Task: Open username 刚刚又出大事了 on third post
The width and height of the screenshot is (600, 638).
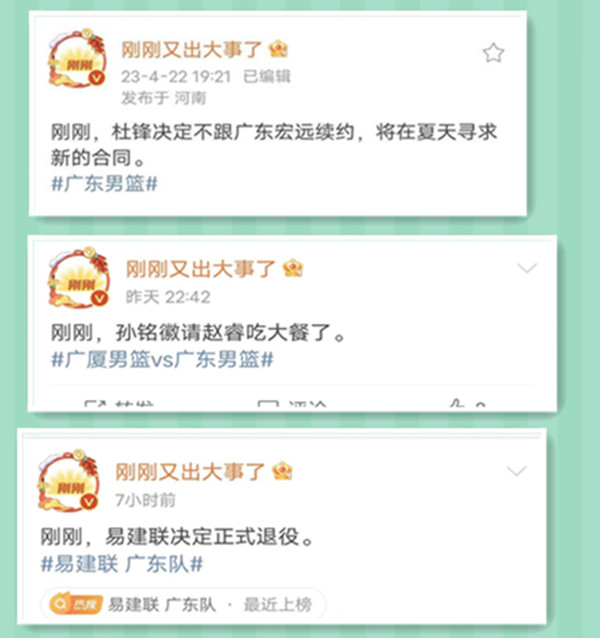Action: click(190, 472)
